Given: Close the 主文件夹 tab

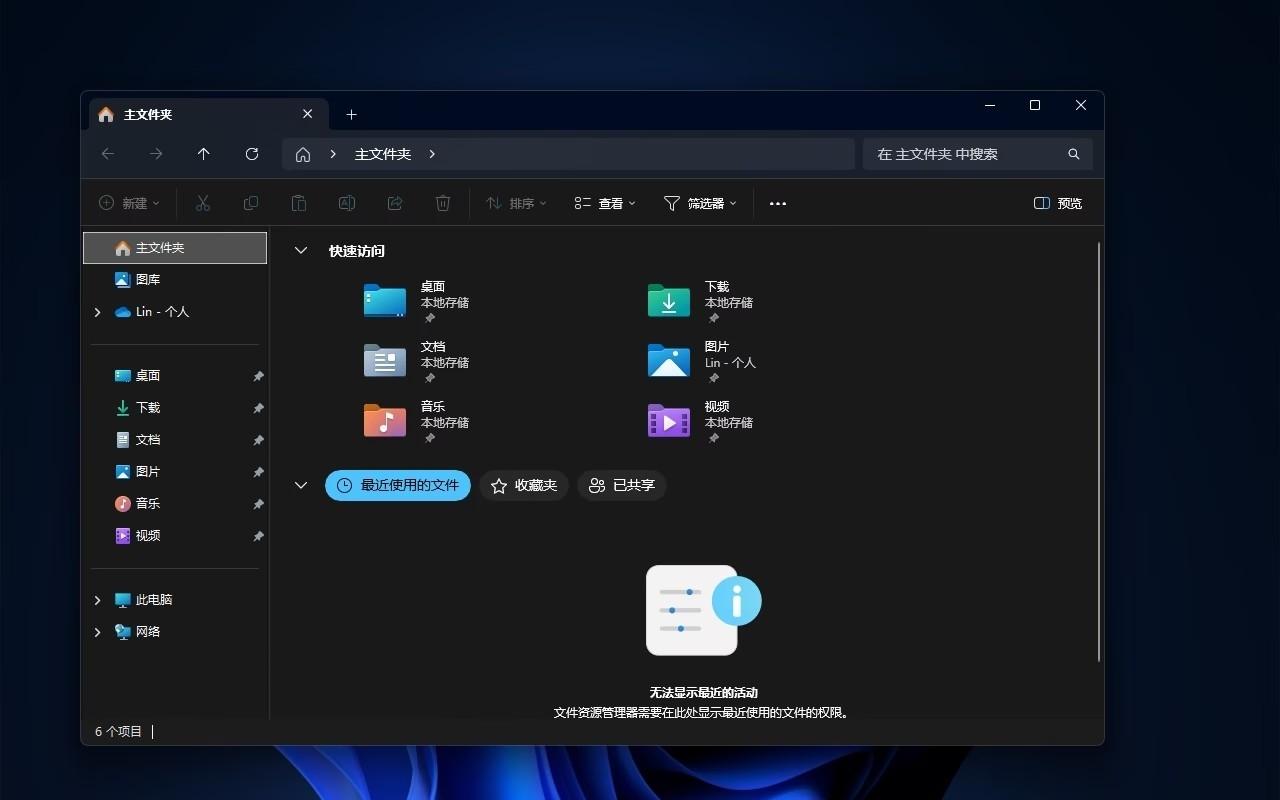Looking at the screenshot, I should (x=308, y=114).
